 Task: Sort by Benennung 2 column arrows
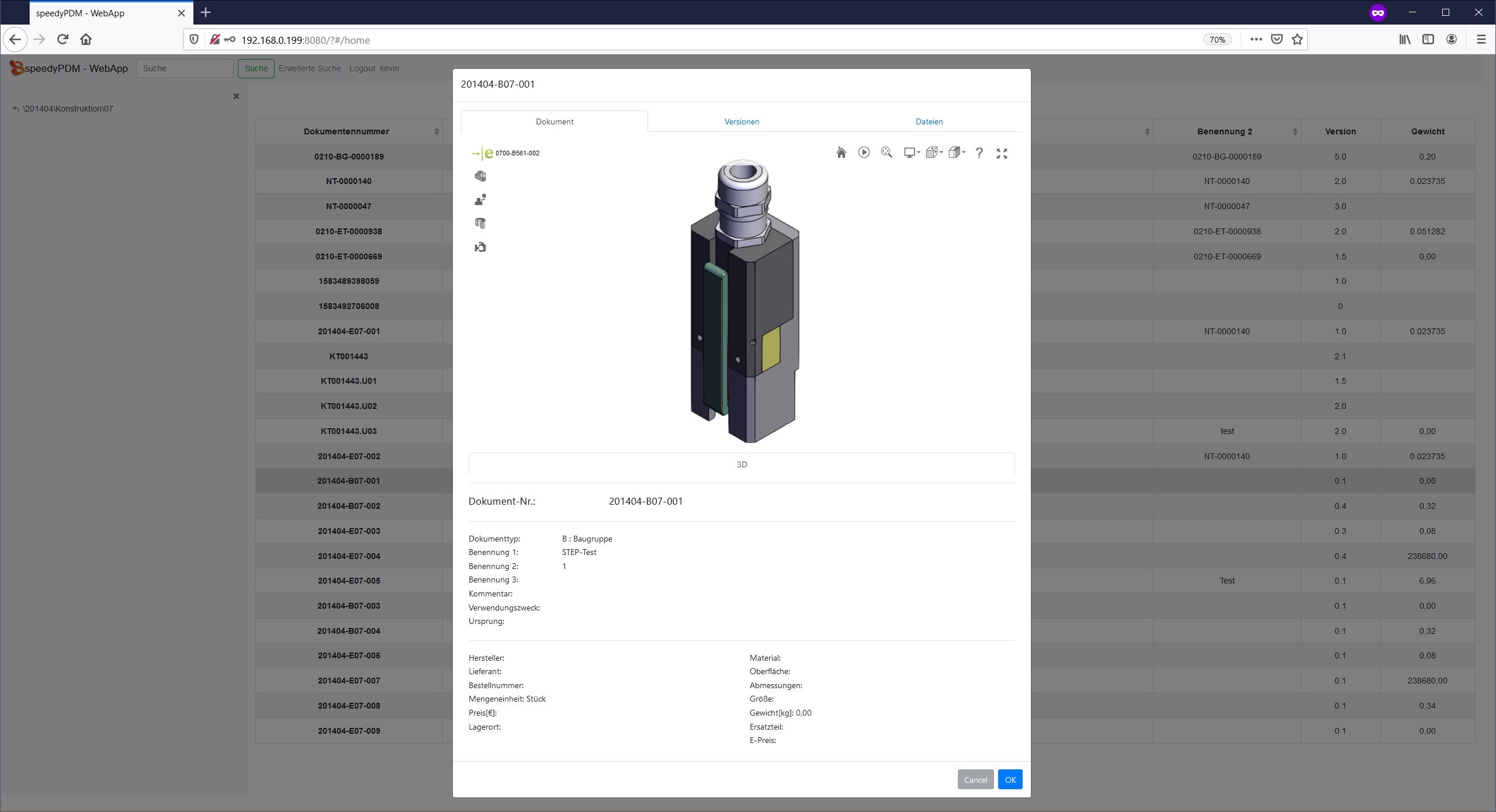tap(1295, 131)
